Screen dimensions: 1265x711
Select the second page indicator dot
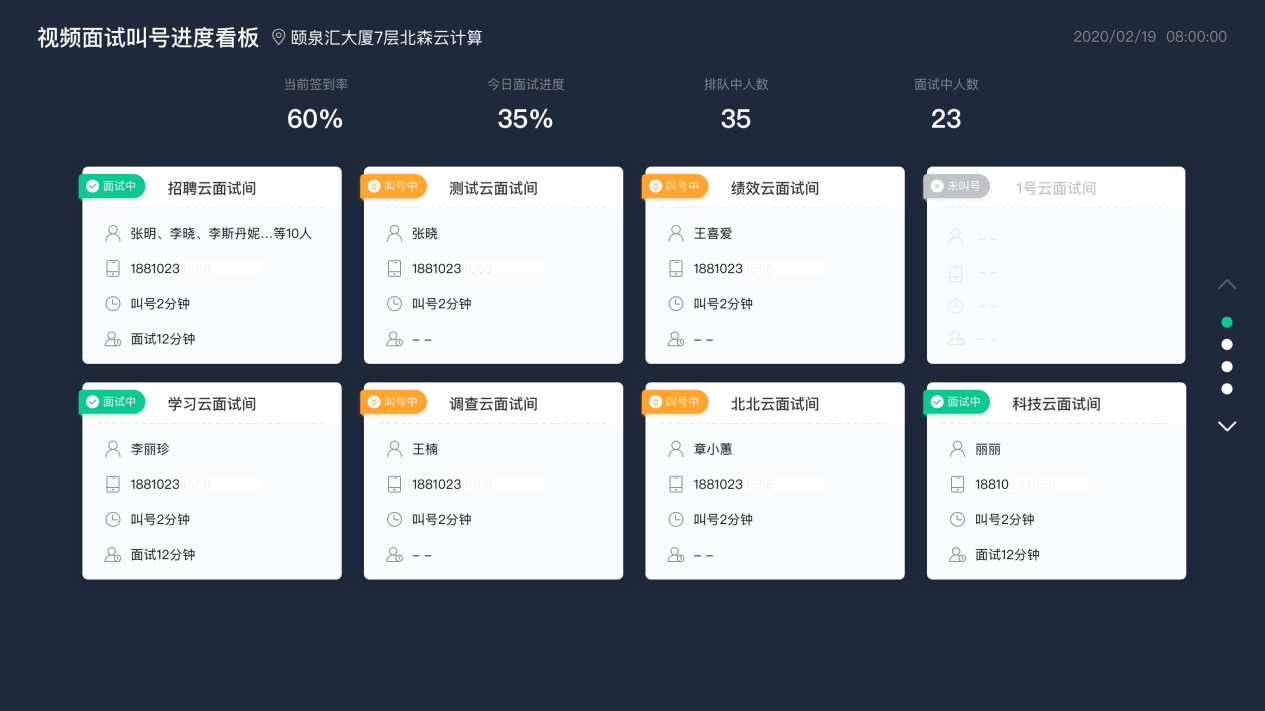click(1227, 344)
